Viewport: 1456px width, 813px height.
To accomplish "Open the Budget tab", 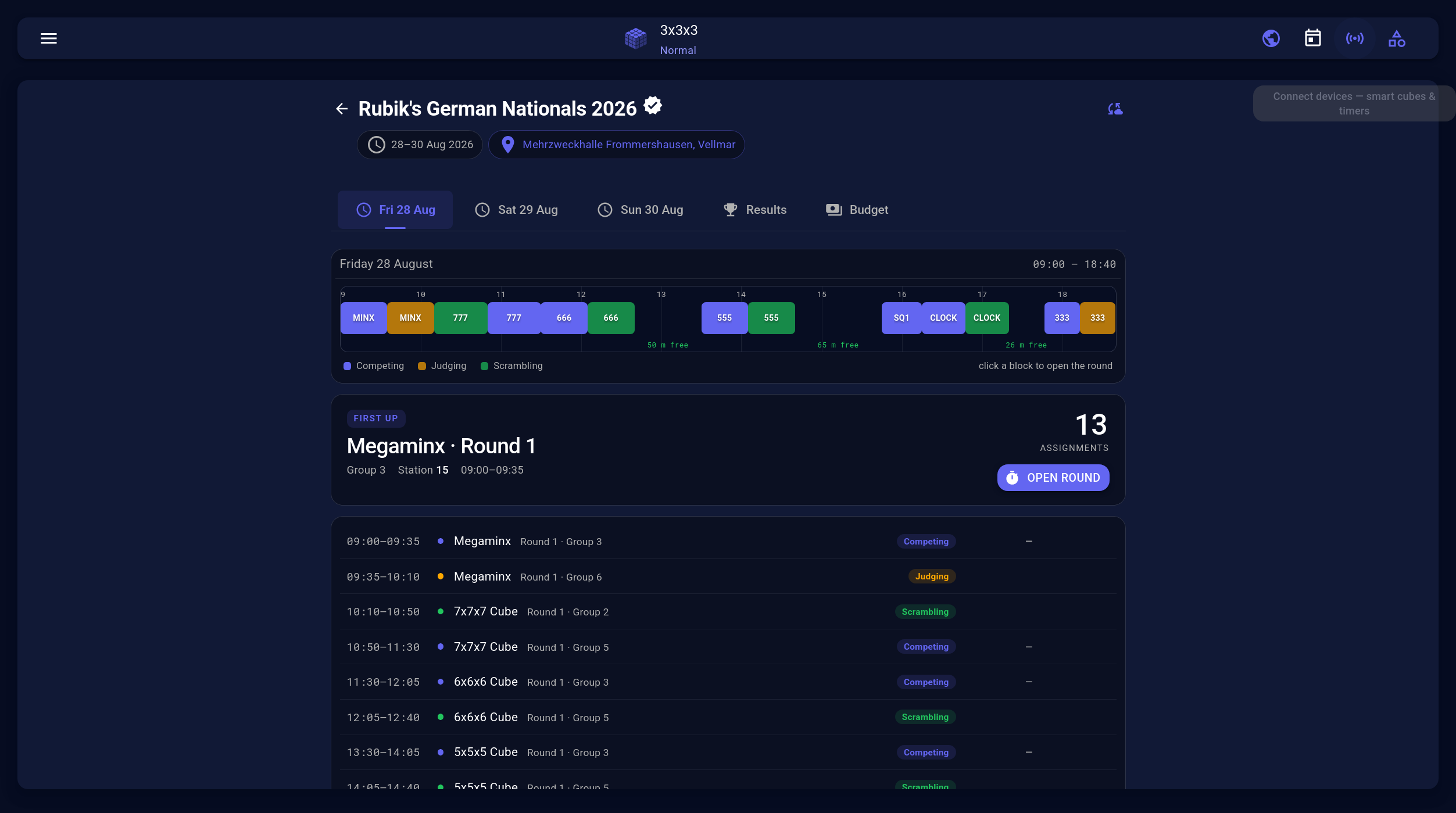I will [857, 210].
